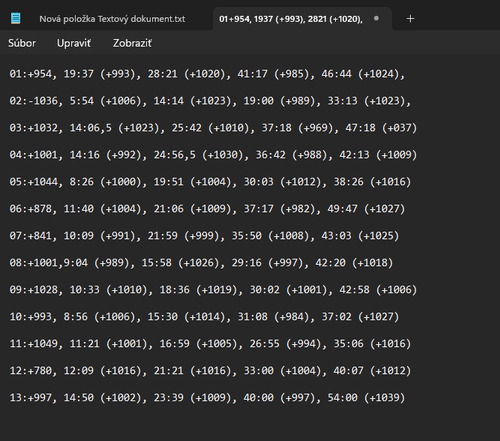This screenshot has width=500, height=441.
Task: Click the value 8:26 in line 05
Action: pyautogui.click(x=82, y=182)
